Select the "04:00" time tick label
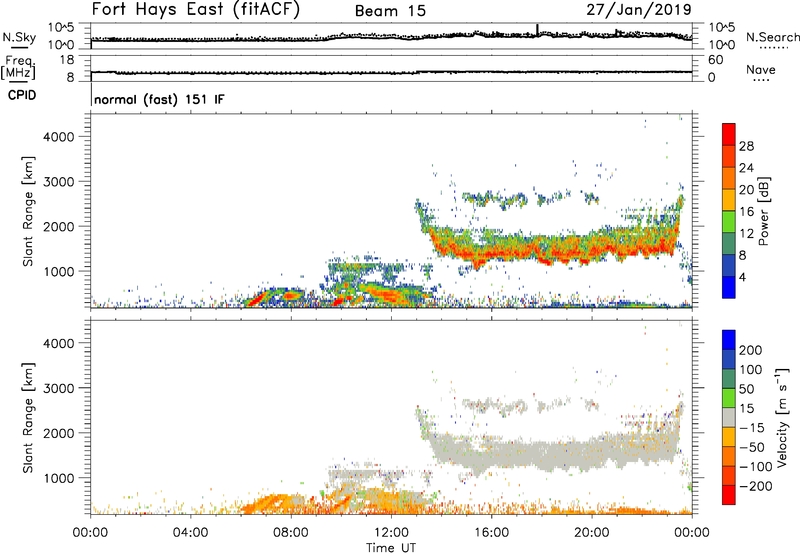800x554 pixels. [x=190, y=533]
